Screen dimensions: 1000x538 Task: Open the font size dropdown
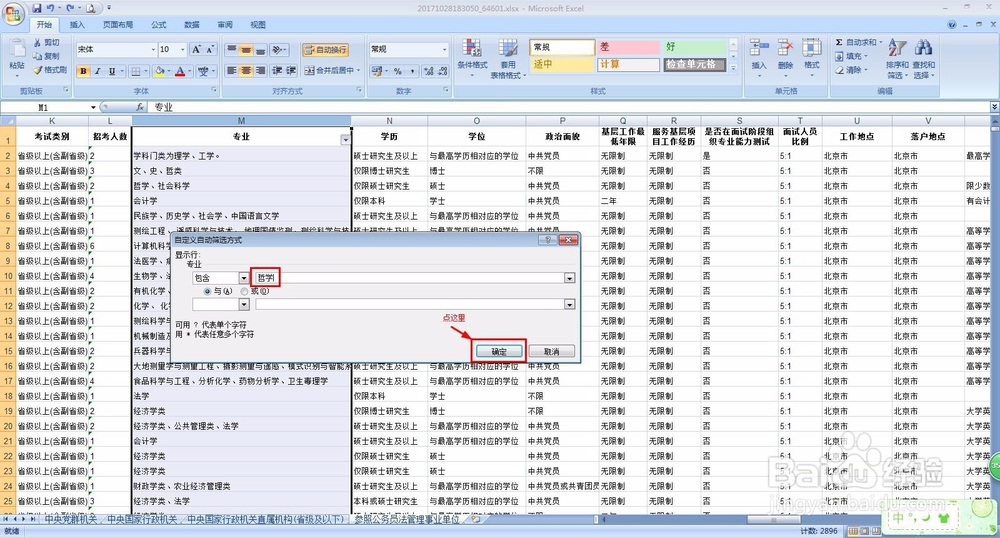pos(182,49)
